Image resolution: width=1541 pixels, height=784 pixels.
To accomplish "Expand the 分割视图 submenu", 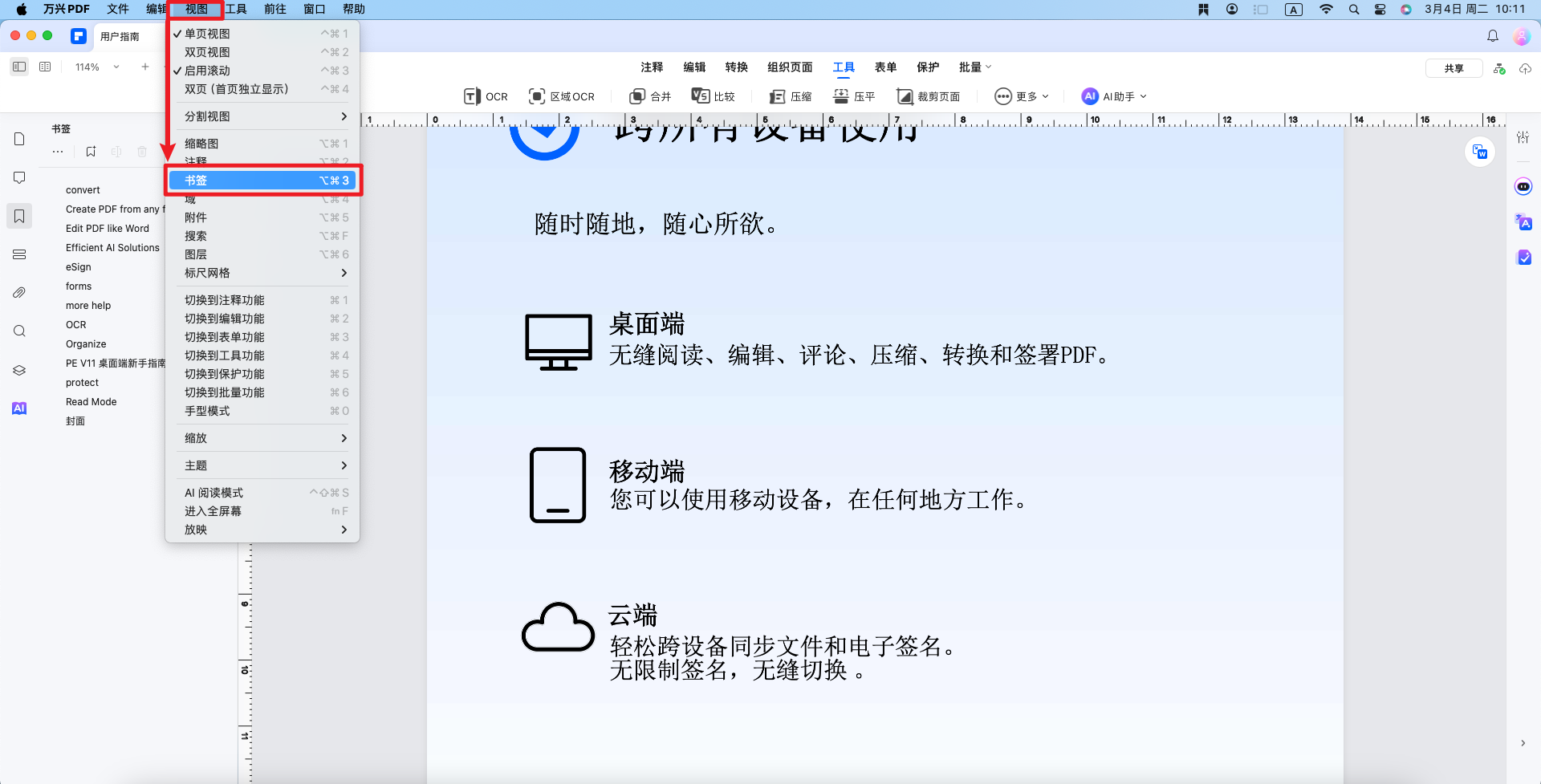I will (x=262, y=116).
